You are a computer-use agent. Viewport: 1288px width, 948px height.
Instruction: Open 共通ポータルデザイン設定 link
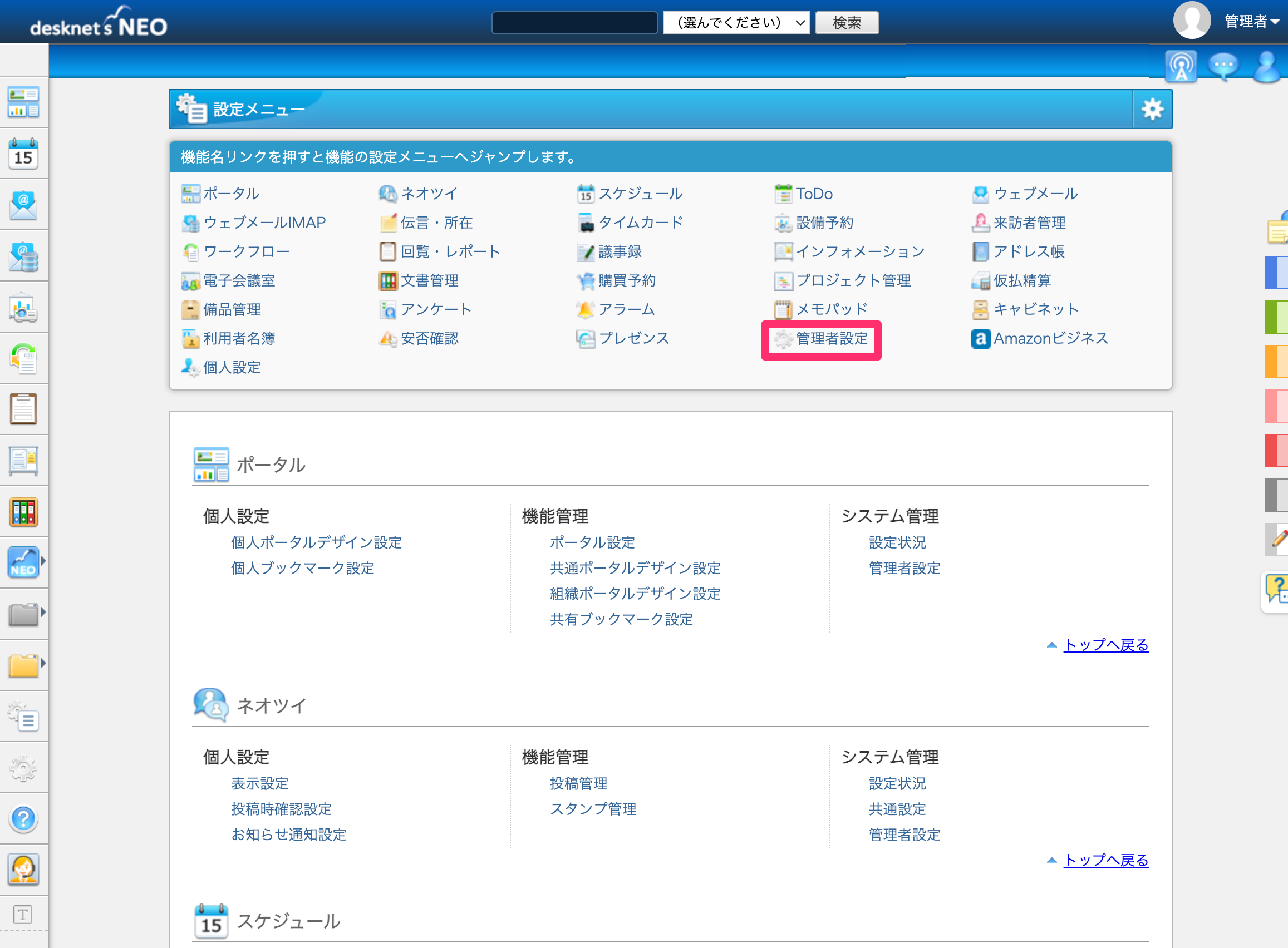point(635,567)
